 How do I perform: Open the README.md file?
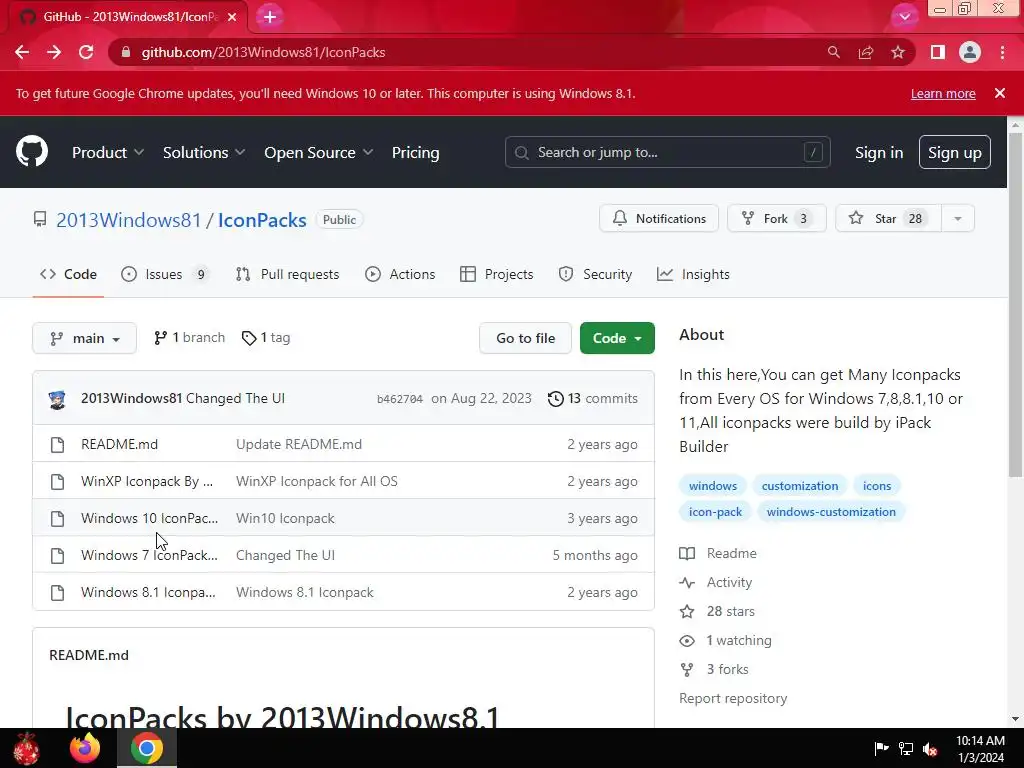[120, 444]
